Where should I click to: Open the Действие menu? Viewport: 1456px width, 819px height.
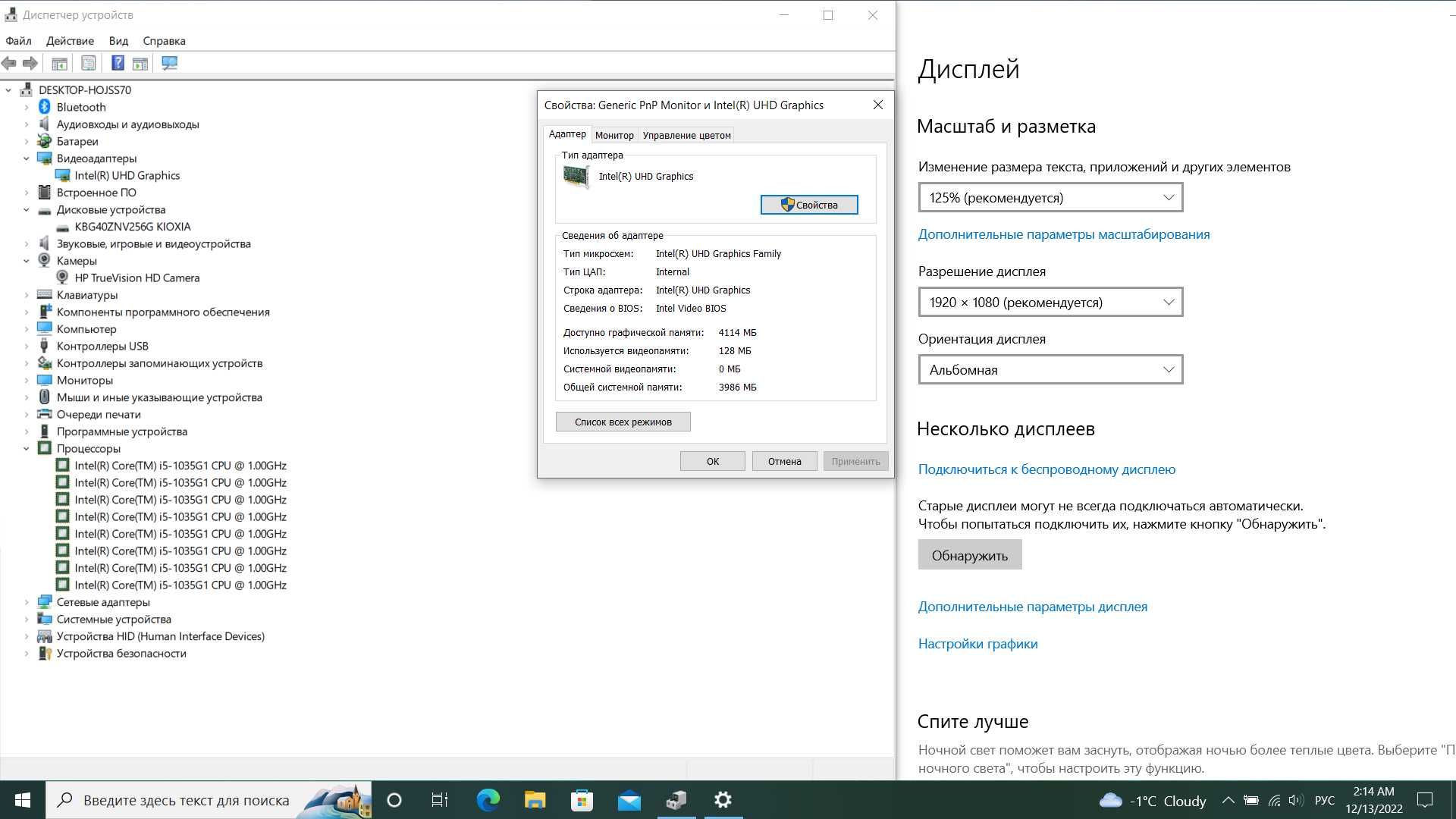click(70, 41)
